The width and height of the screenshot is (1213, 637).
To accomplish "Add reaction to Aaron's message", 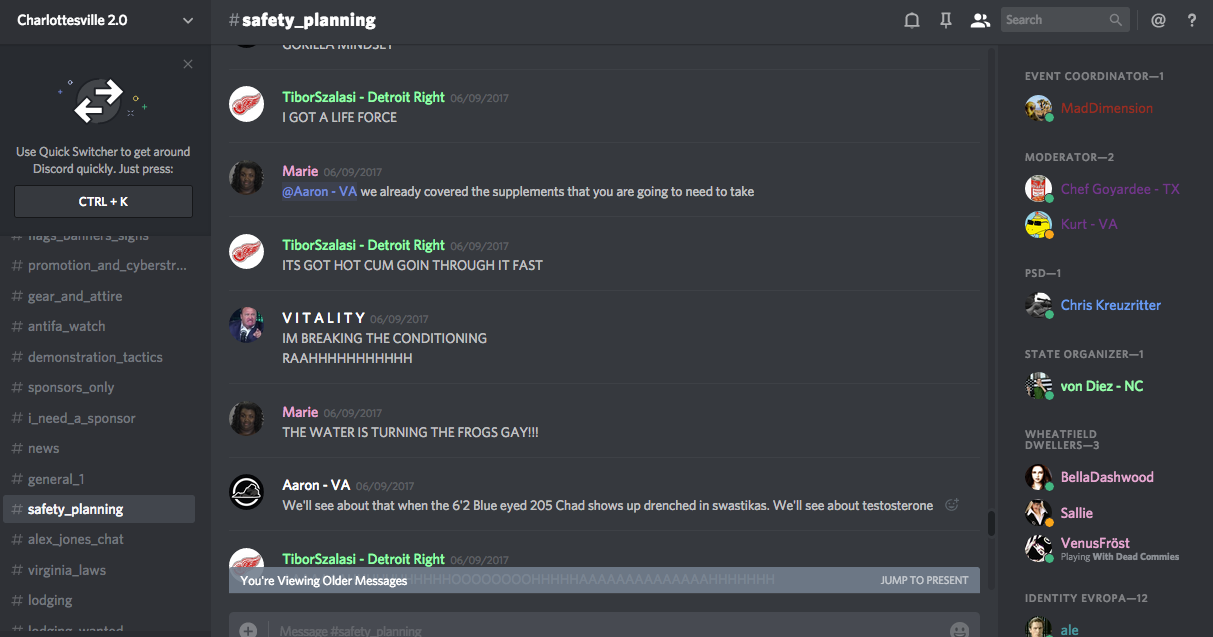I will tap(952, 505).
